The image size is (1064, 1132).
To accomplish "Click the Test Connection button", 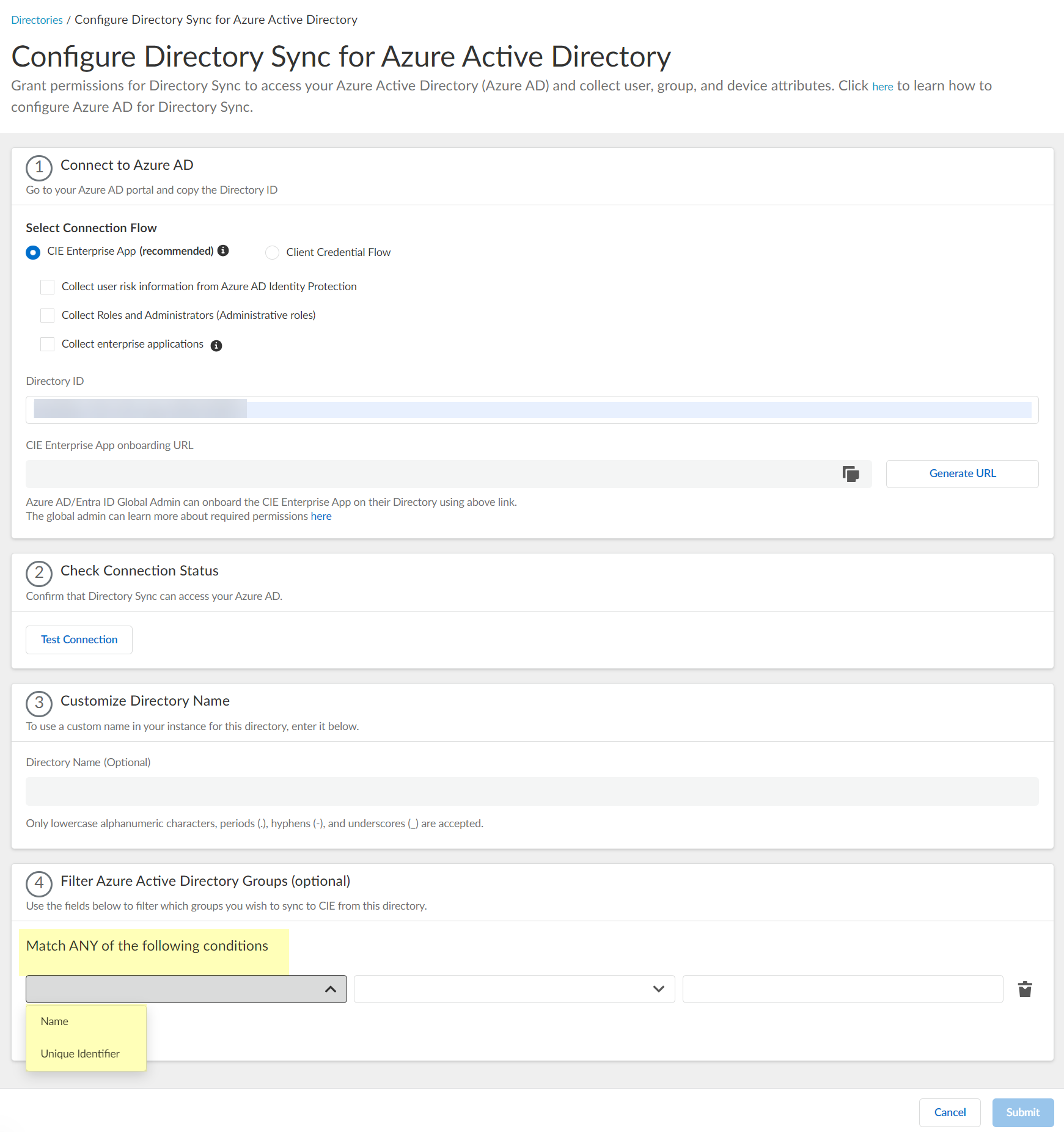I will point(79,640).
